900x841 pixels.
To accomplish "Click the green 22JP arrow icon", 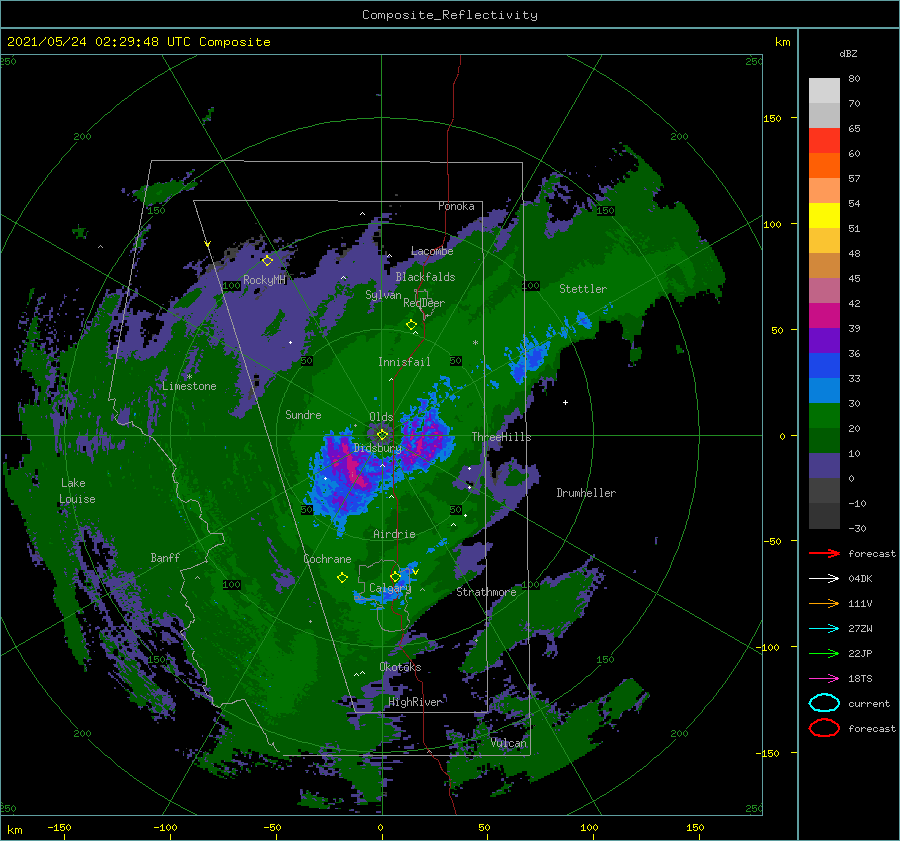I will pos(824,653).
